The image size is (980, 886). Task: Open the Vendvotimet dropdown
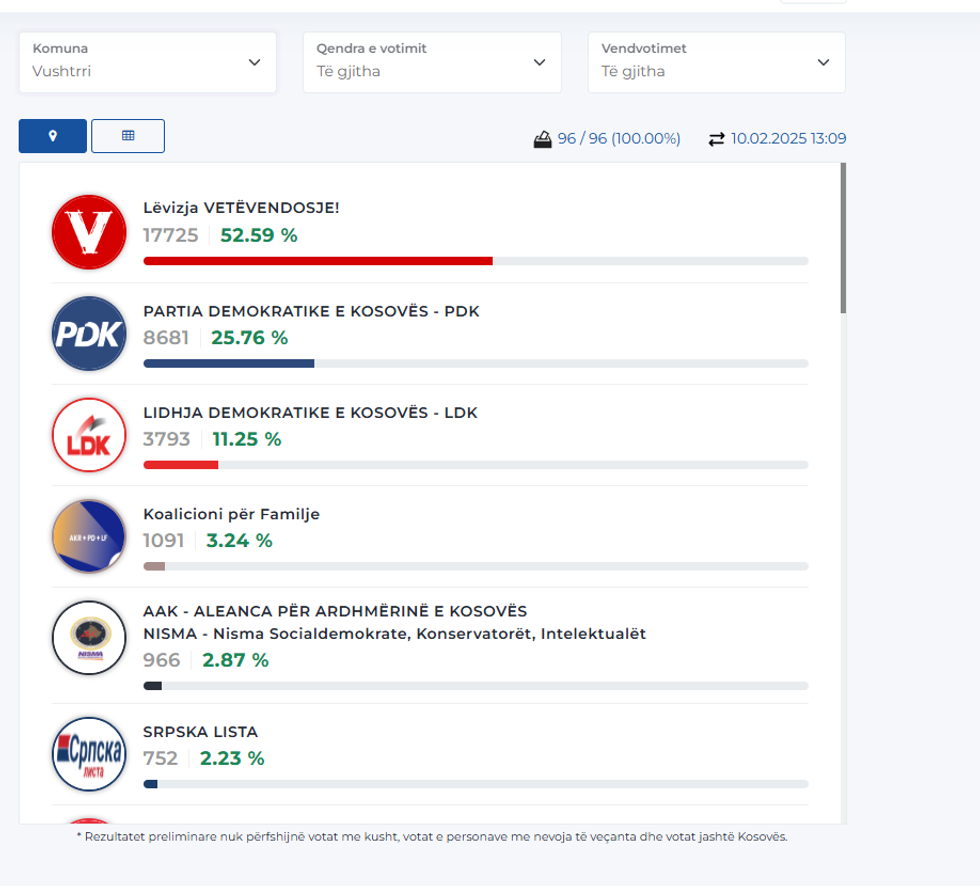coord(716,62)
